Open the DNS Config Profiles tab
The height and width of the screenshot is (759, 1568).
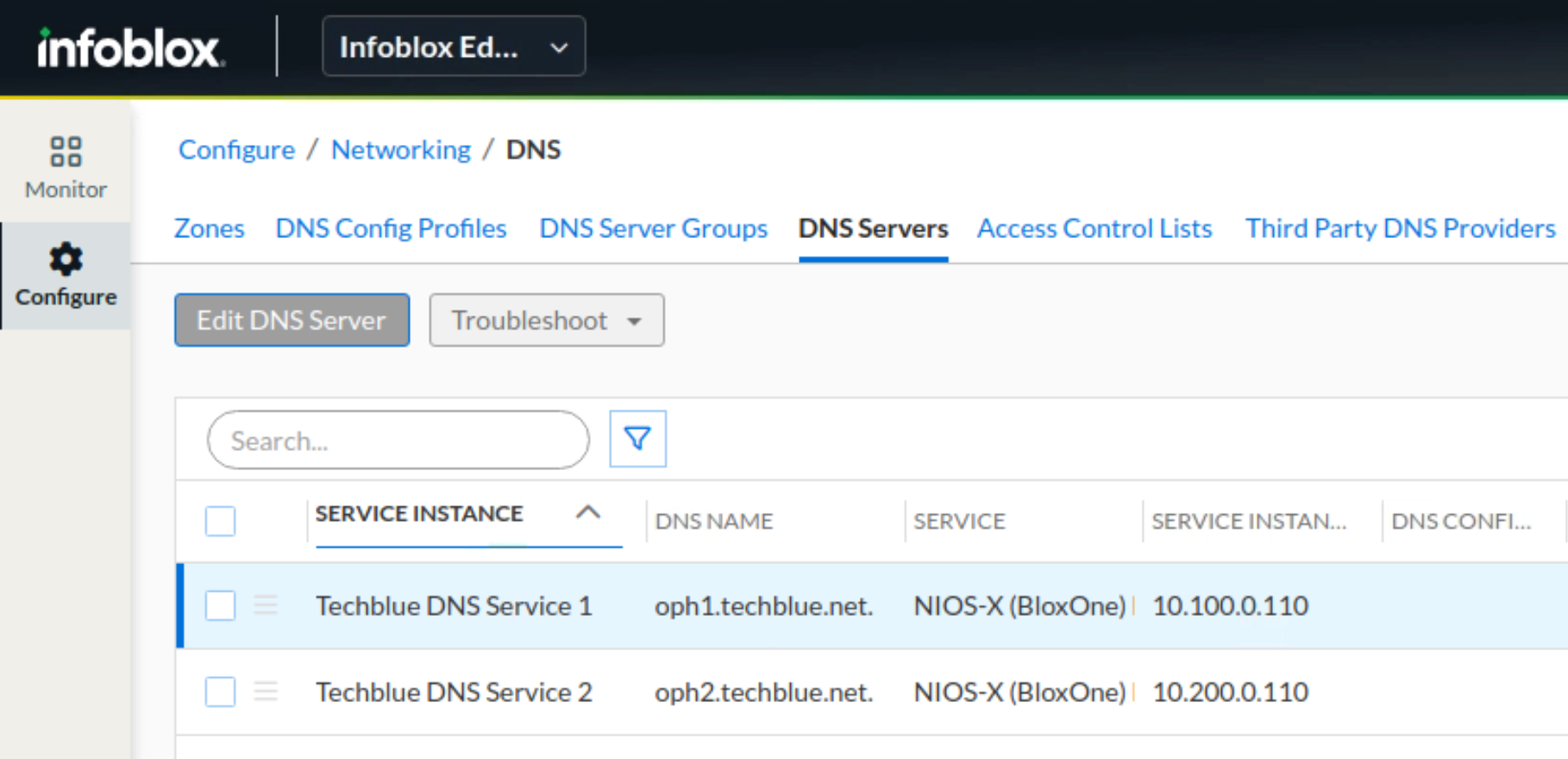pos(391,229)
